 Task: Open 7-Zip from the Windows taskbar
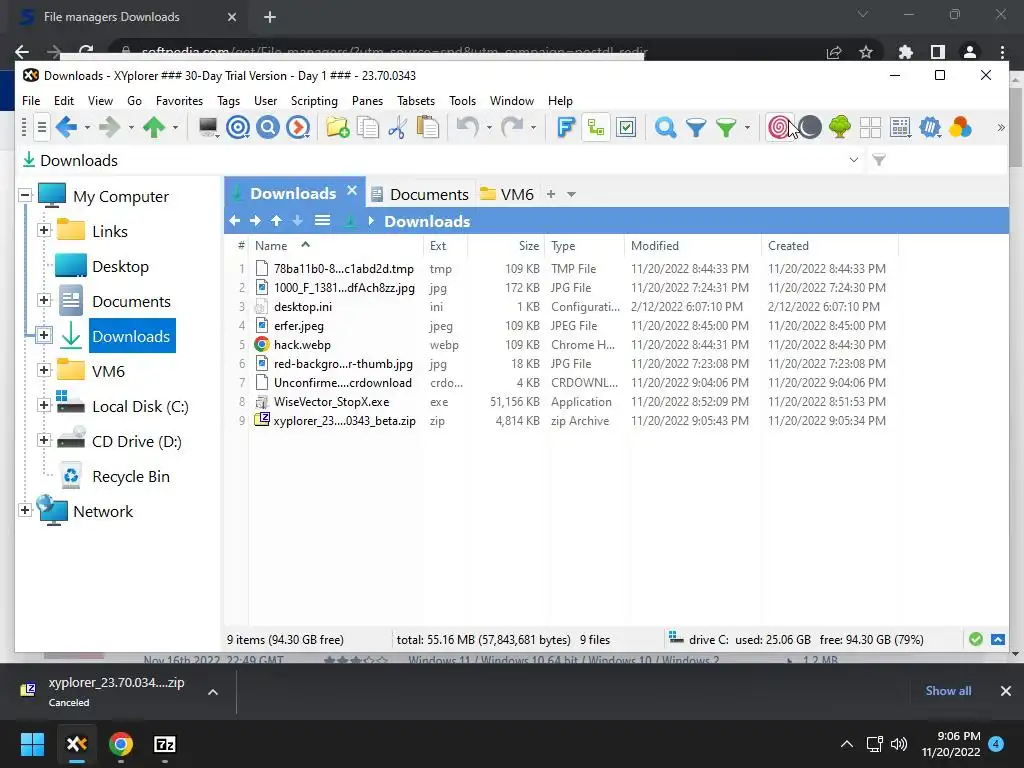pyautogui.click(x=165, y=744)
